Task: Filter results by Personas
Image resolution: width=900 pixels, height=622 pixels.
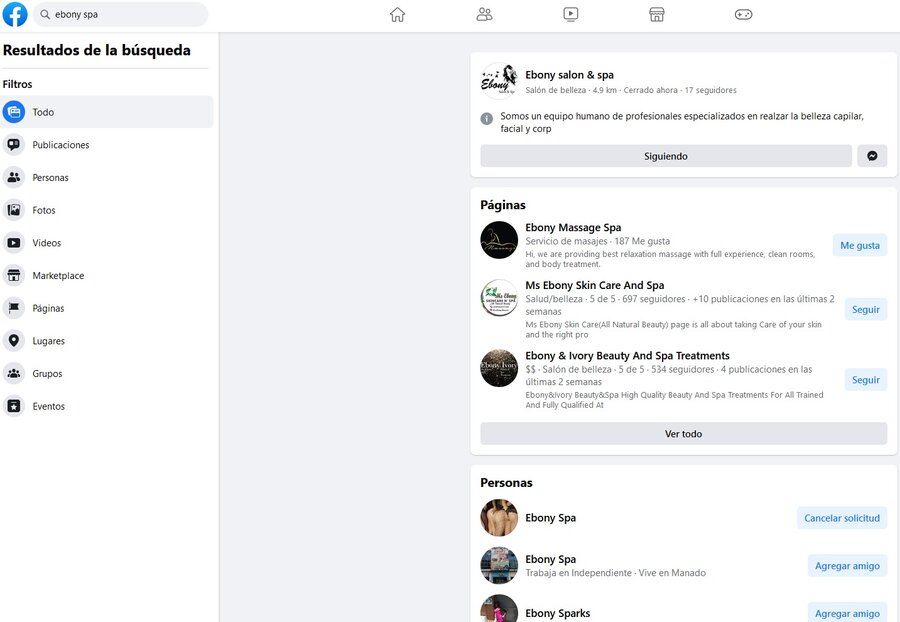Action: [107, 177]
